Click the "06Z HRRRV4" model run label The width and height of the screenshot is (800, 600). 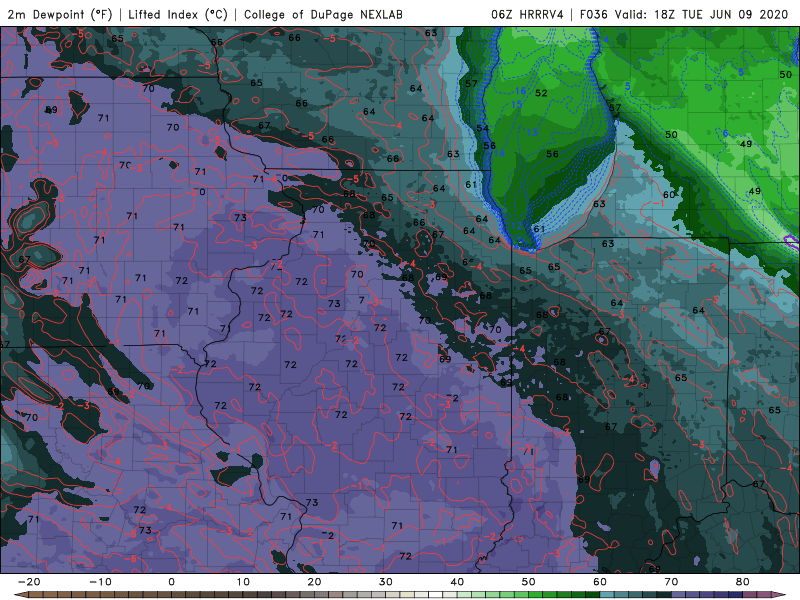coord(527,14)
